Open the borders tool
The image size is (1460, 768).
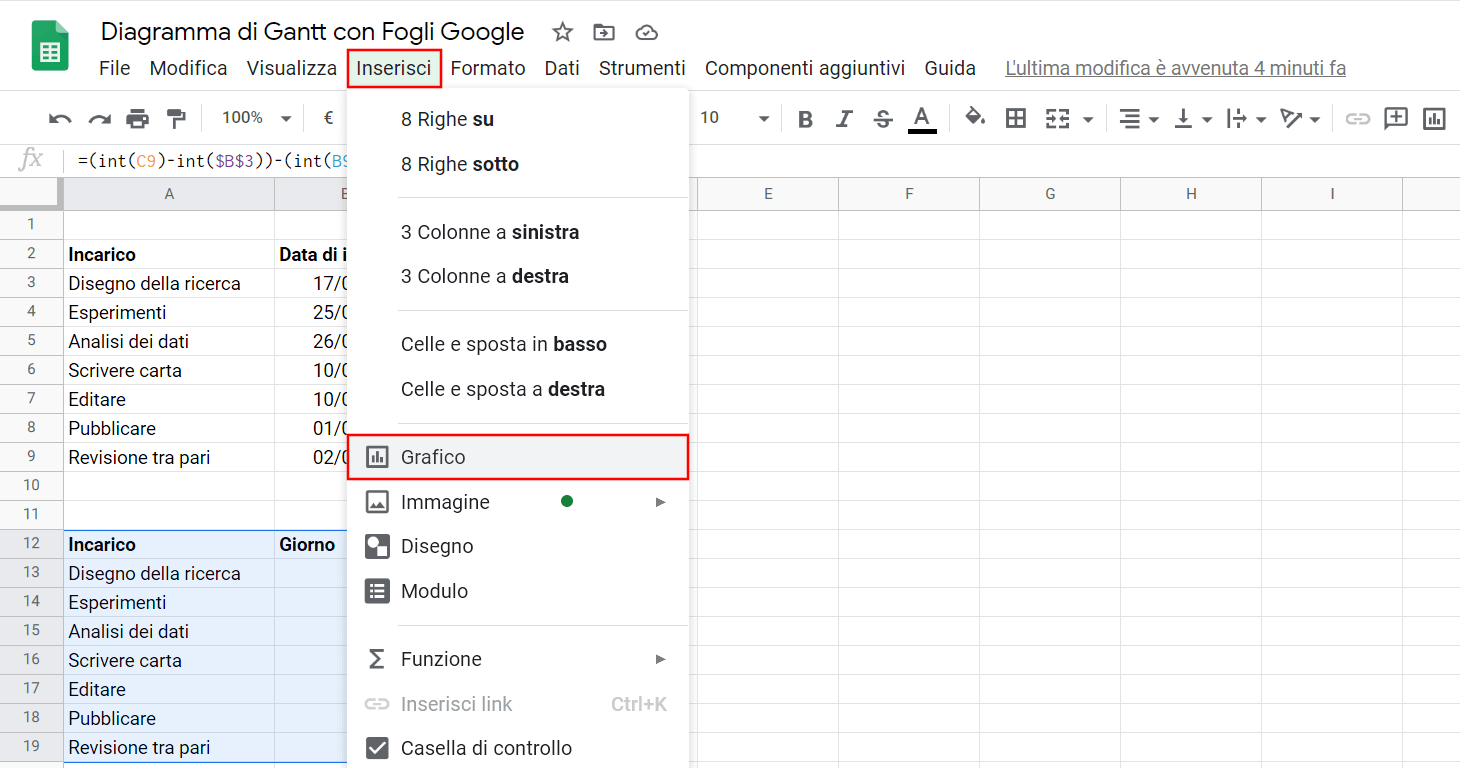click(1016, 118)
